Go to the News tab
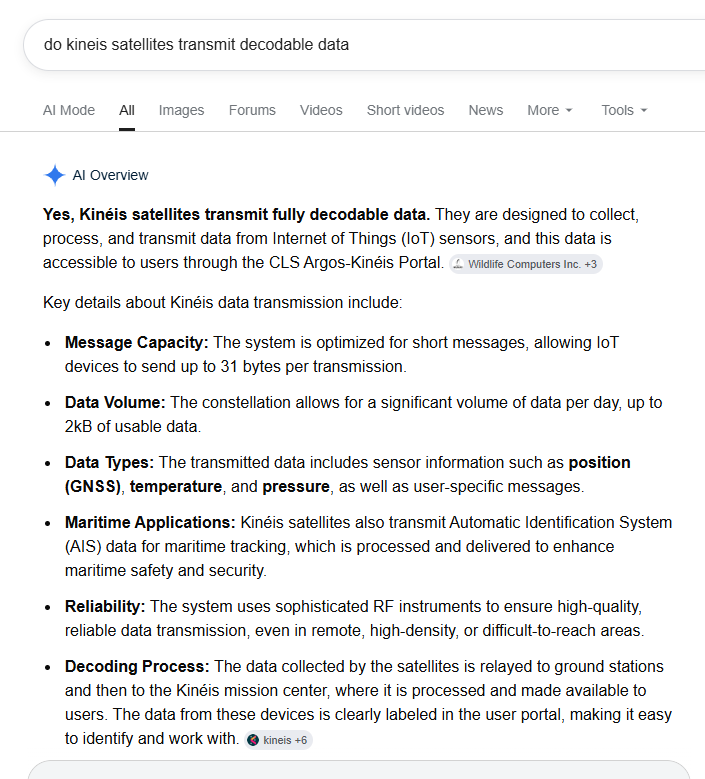Viewport: 705px width, 779px height. coord(485,110)
